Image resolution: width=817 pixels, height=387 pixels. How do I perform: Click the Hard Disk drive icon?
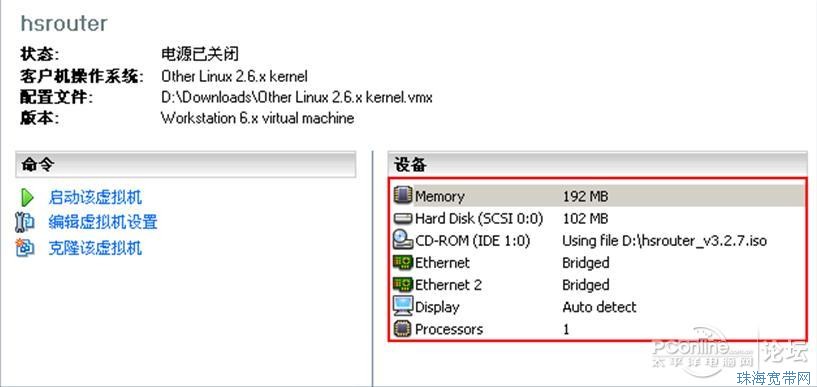(403, 218)
